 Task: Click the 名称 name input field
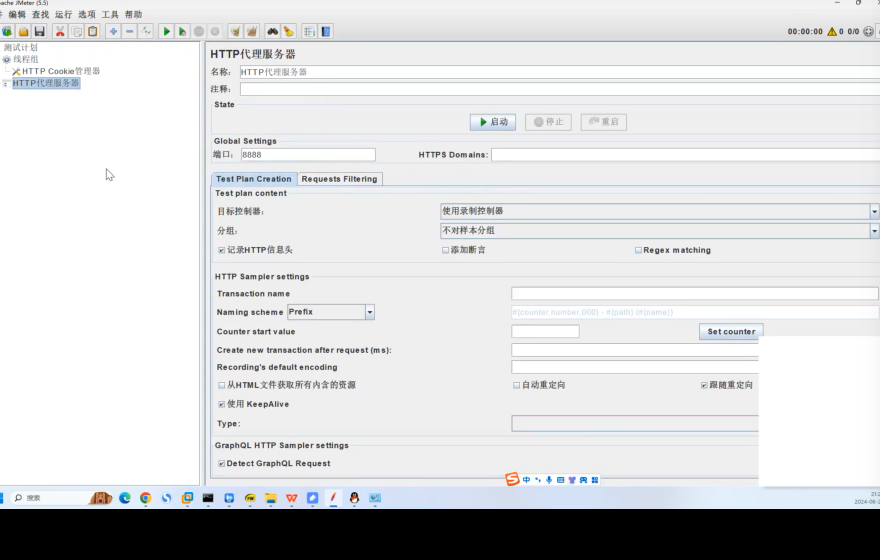tap(560, 72)
